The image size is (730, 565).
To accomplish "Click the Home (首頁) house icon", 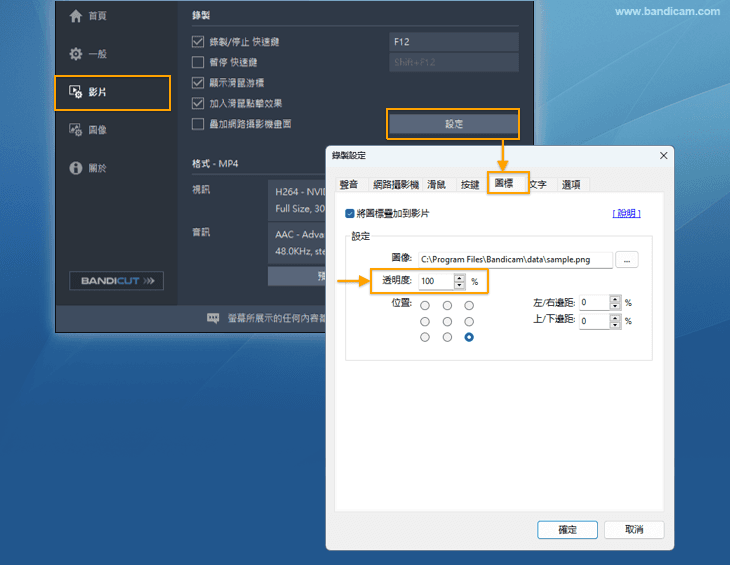I will (76, 16).
